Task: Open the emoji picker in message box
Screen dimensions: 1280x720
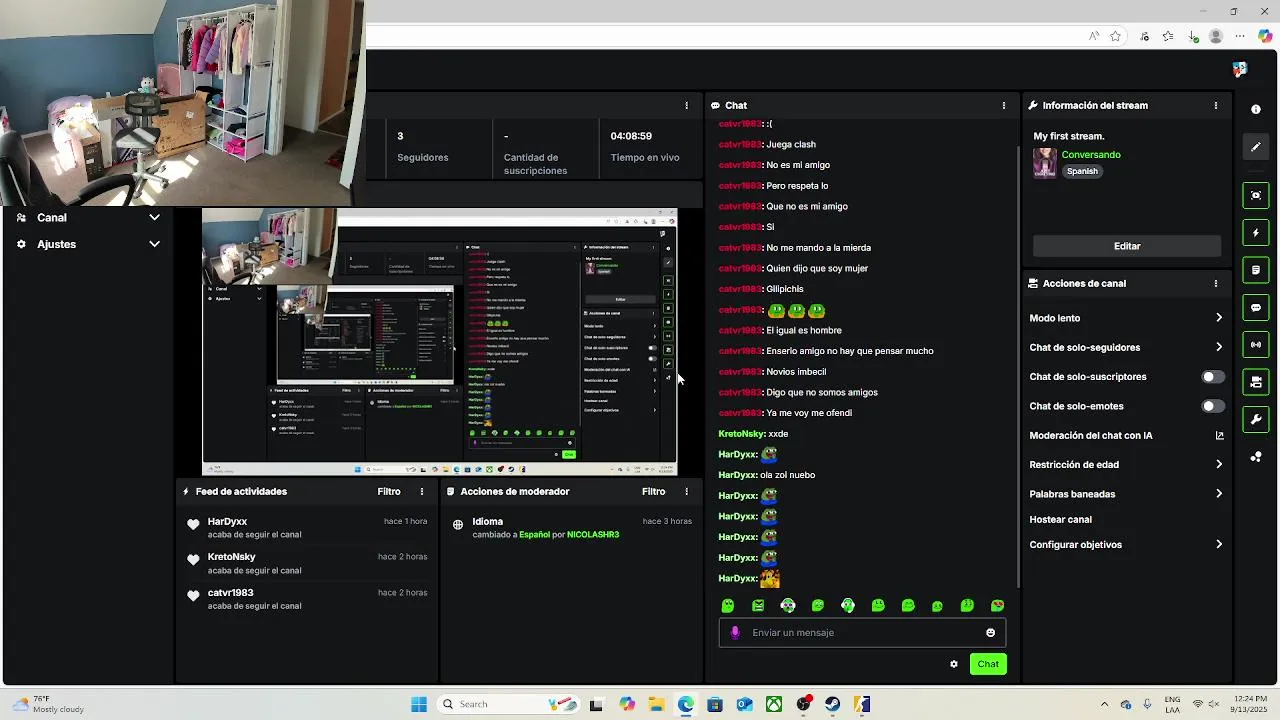Action: (x=990, y=633)
